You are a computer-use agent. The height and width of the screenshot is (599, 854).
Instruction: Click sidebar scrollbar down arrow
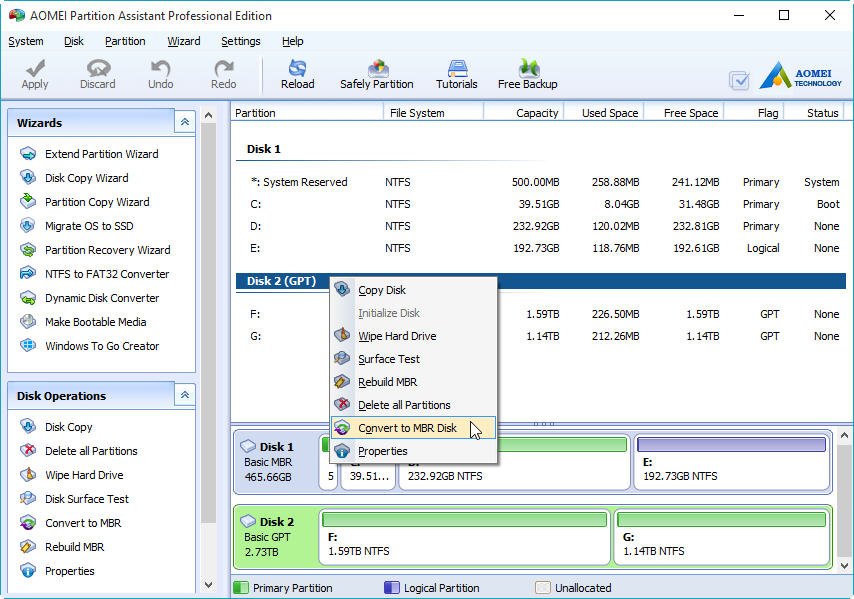click(208, 585)
